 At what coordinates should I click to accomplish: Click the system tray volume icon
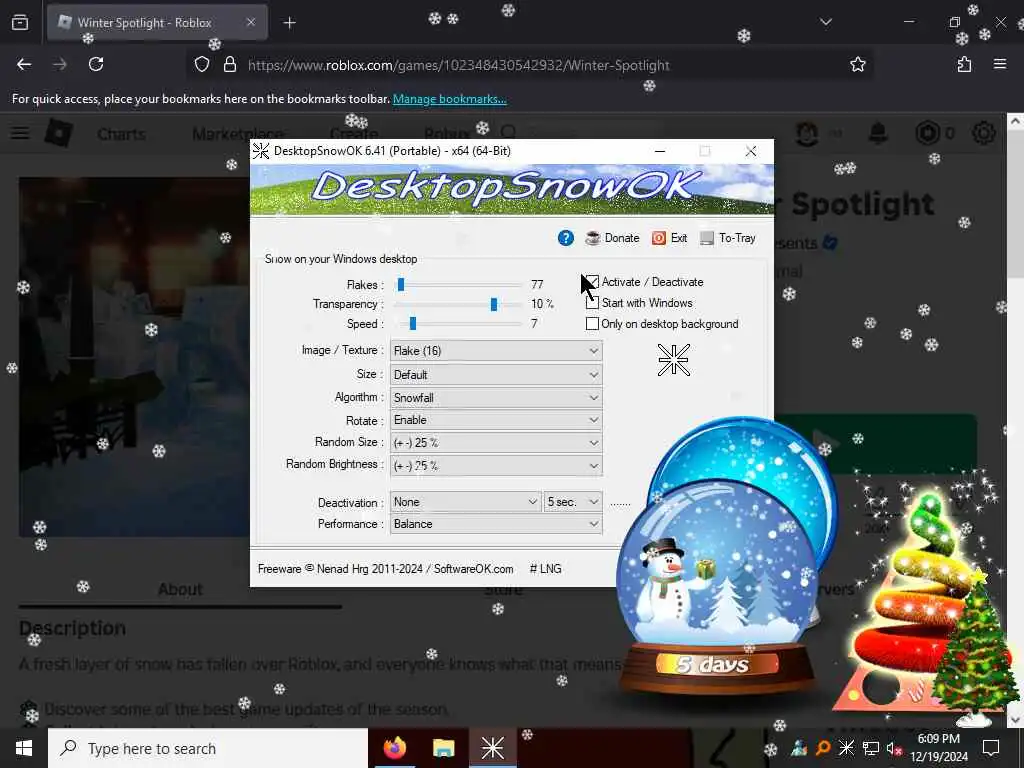point(893,748)
